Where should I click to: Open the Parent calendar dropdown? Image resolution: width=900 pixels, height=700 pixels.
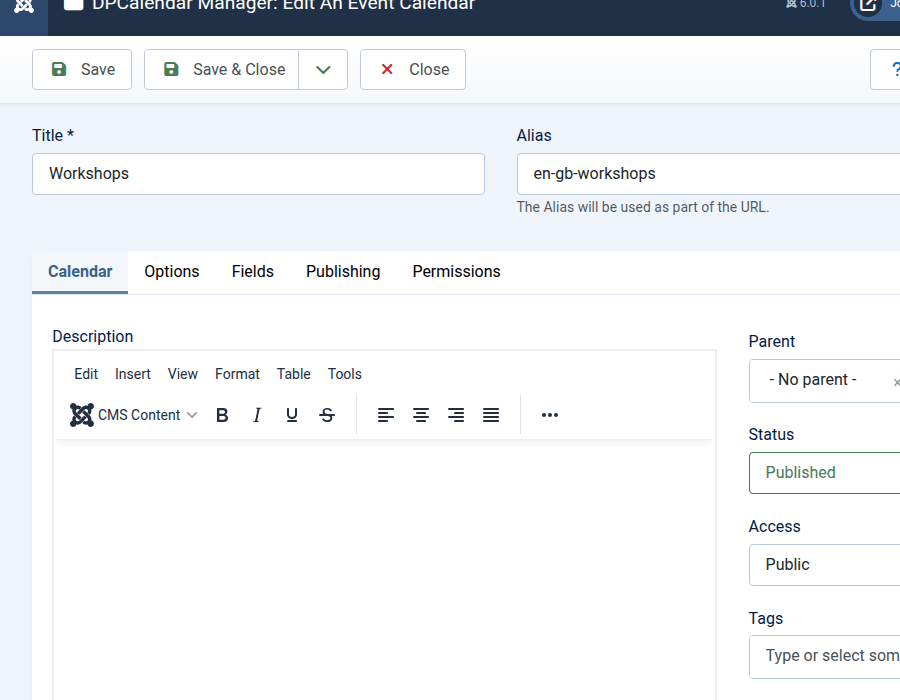click(820, 381)
